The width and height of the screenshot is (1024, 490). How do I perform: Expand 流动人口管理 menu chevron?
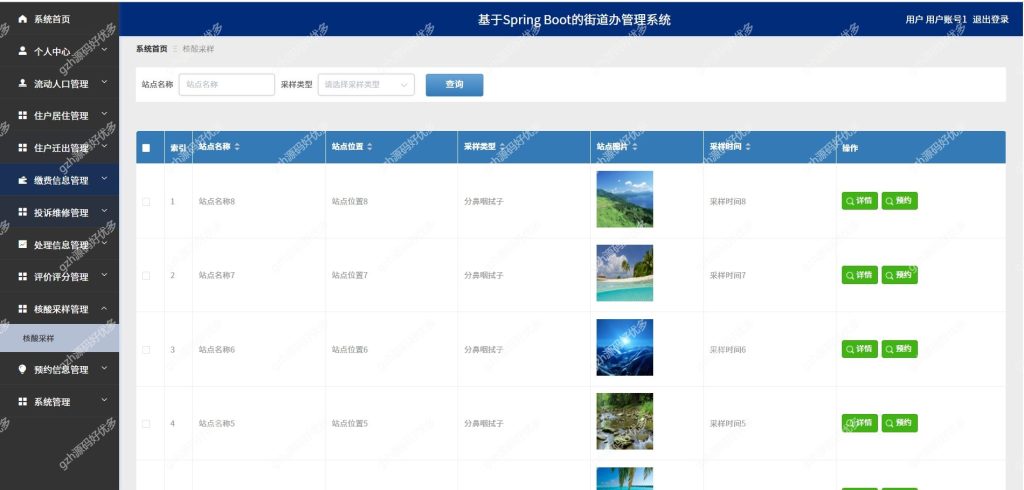pos(104,82)
